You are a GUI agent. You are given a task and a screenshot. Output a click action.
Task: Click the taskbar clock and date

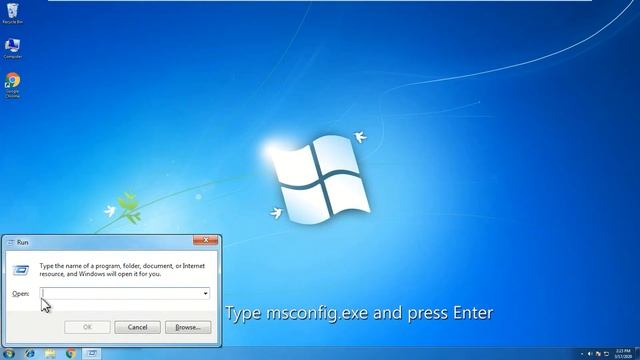point(623,353)
